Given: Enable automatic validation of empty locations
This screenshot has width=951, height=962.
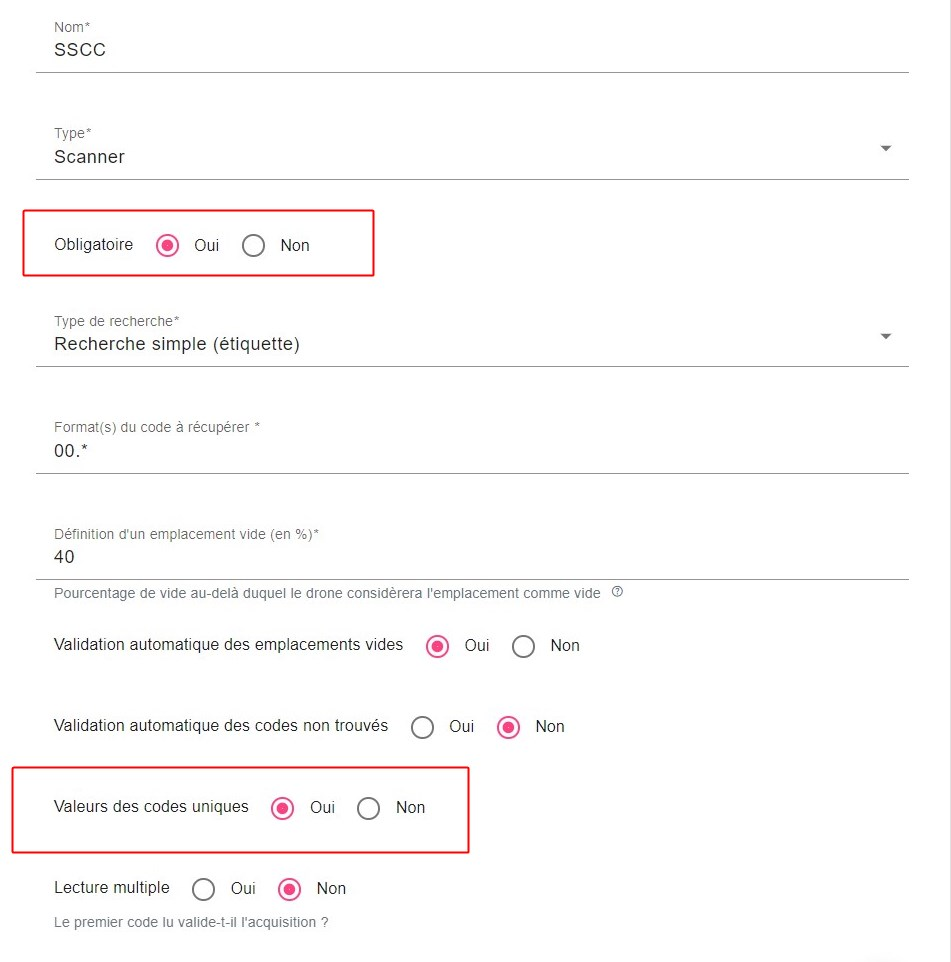Looking at the screenshot, I should pos(438,646).
